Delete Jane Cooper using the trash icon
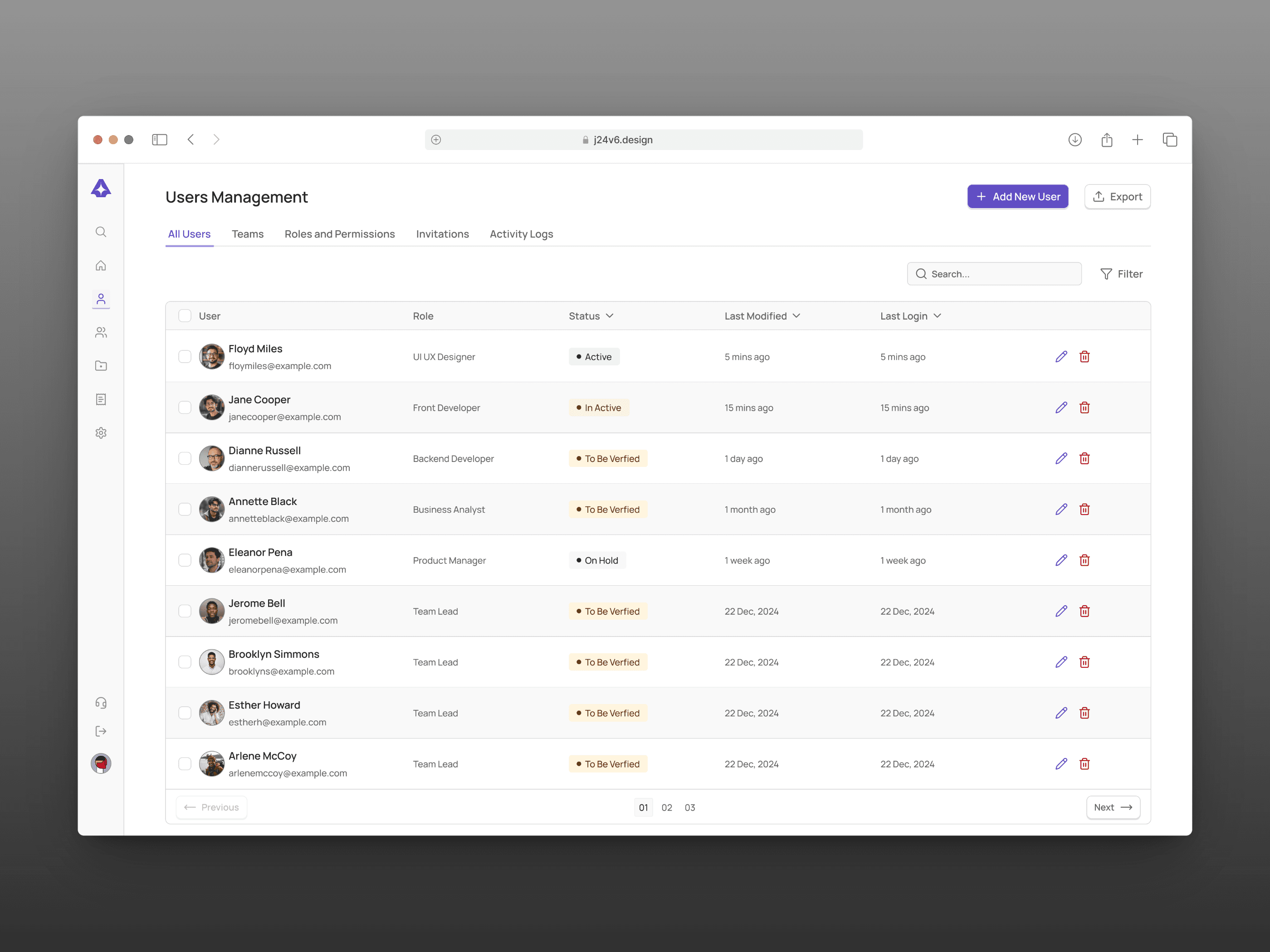 pyautogui.click(x=1084, y=408)
